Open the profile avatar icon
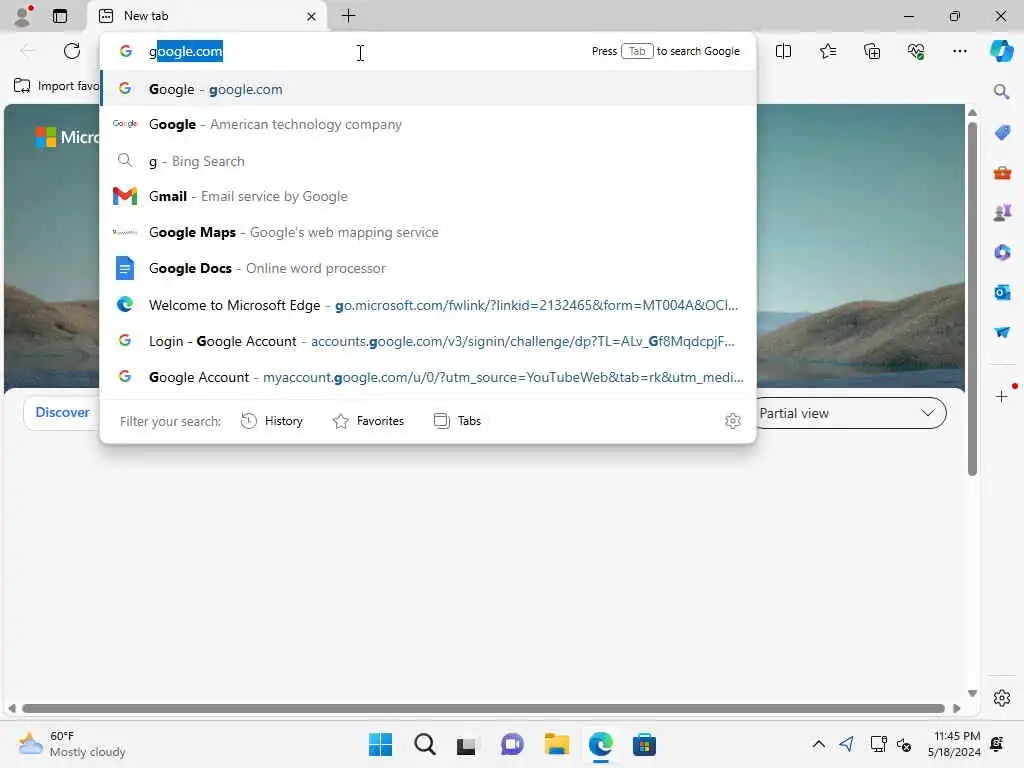Viewport: 1024px width, 768px height. [x=23, y=16]
